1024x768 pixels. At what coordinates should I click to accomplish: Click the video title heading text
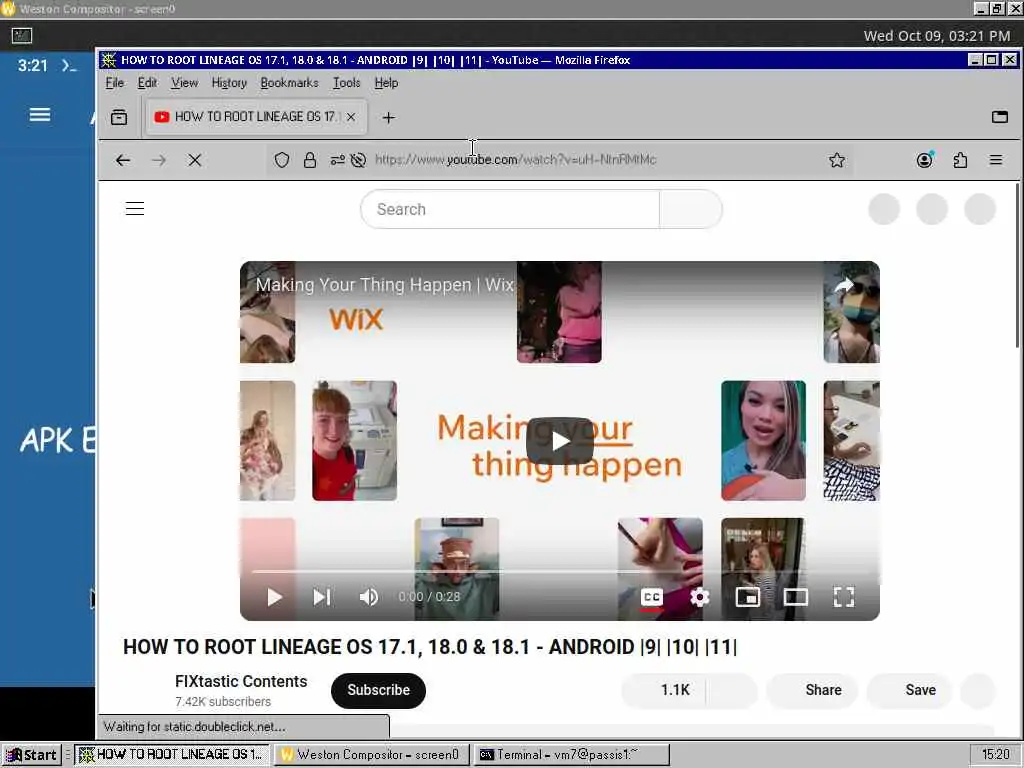tap(430, 647)
